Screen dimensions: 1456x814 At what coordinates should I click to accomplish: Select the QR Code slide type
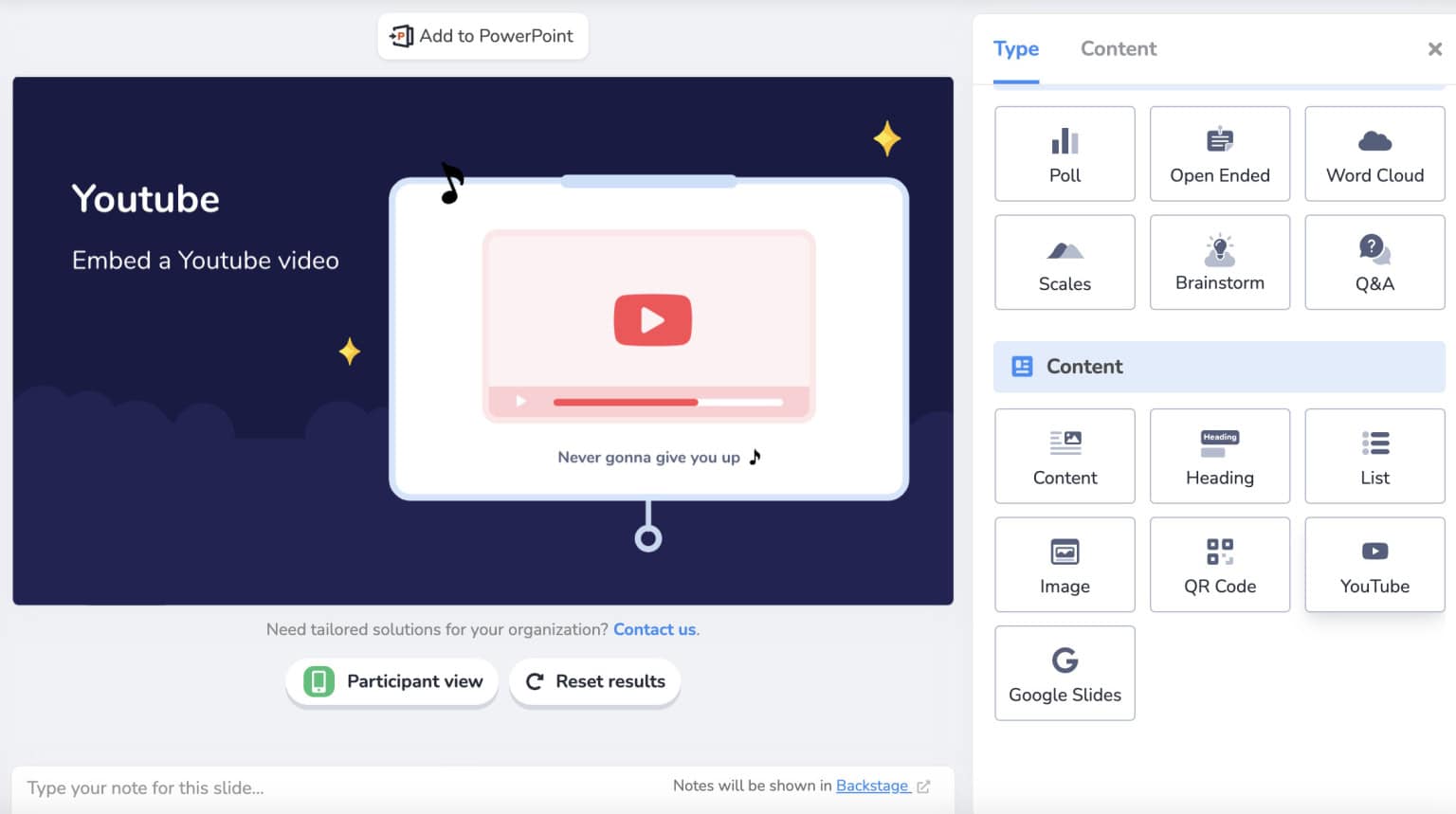coord(1219,565)
